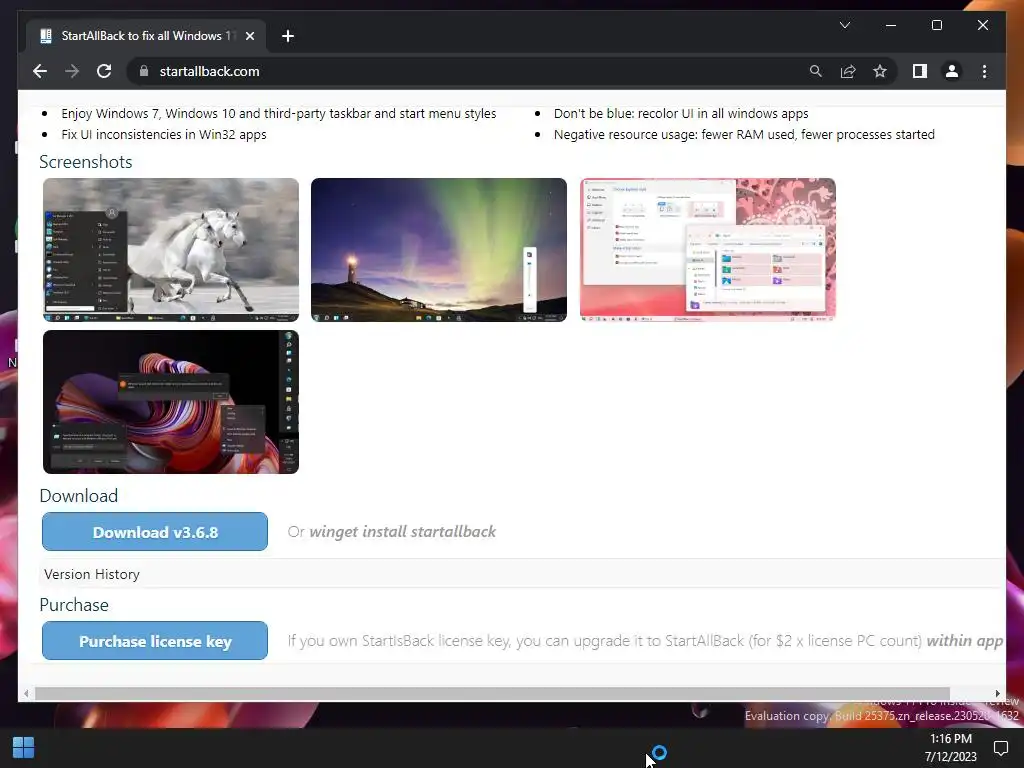Open the pink theme screenshot thumbnail
1024x768 pixels.
coord(708,249)
